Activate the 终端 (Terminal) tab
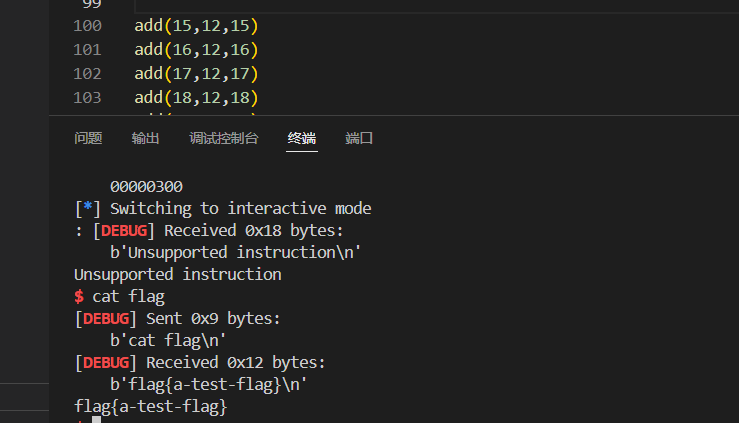Viewport: 739px width, 423px height. [301, 138]
